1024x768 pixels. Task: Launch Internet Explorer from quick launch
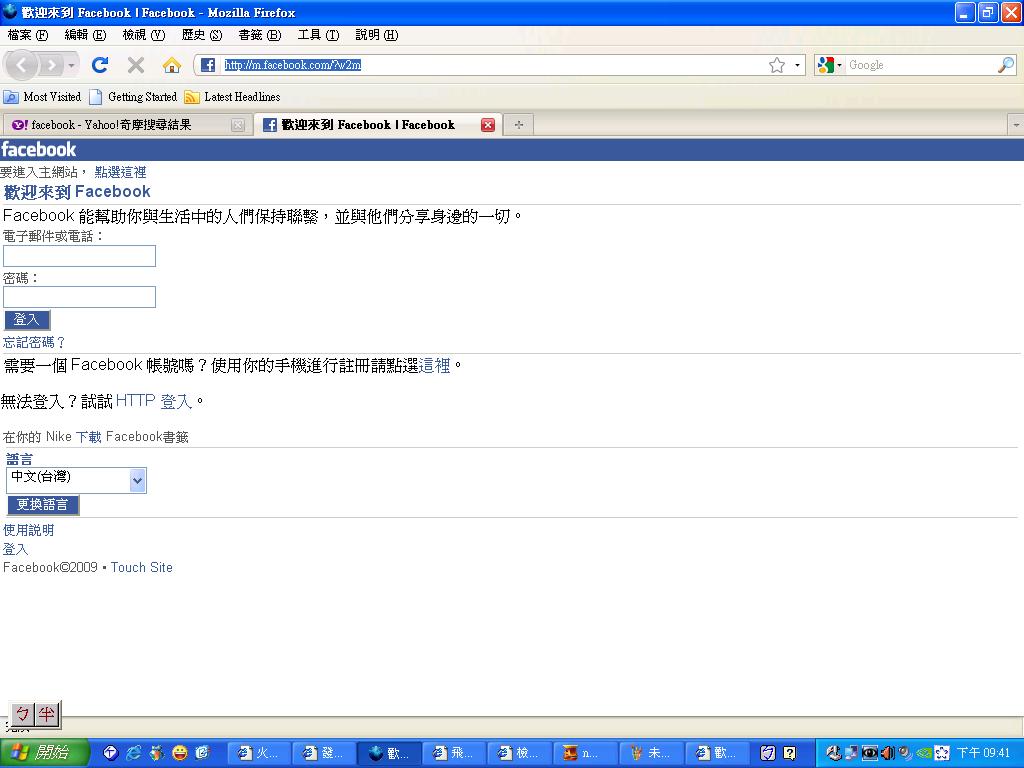(x=133, y=753)
